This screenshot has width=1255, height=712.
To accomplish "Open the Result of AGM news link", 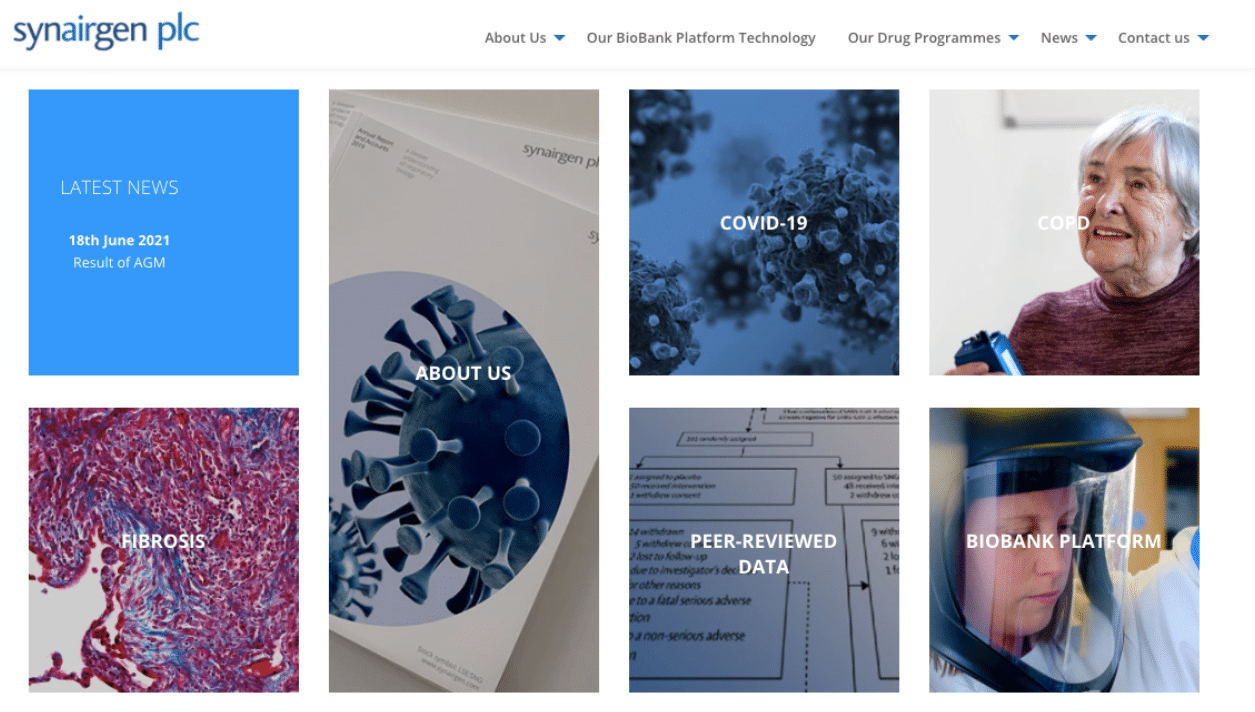I will 119,263.
